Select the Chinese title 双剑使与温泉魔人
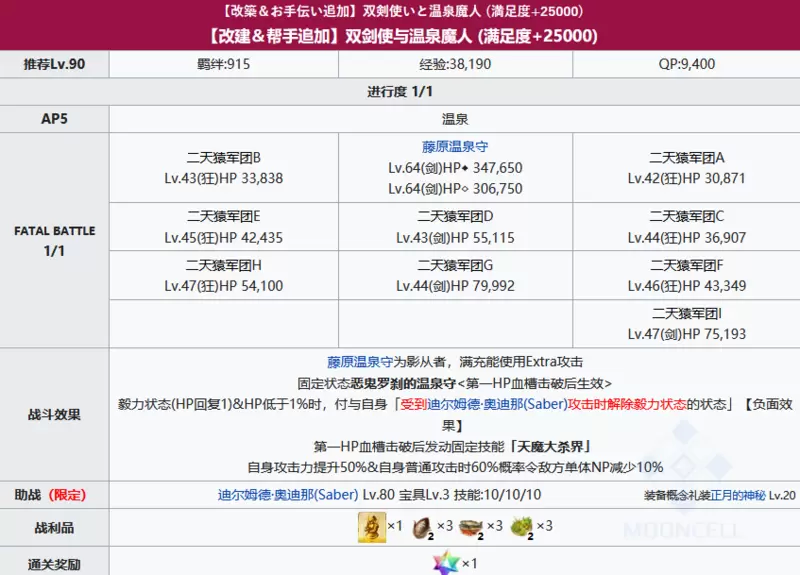This screenshot has width=800, height=575. click(x=408, y=36)
